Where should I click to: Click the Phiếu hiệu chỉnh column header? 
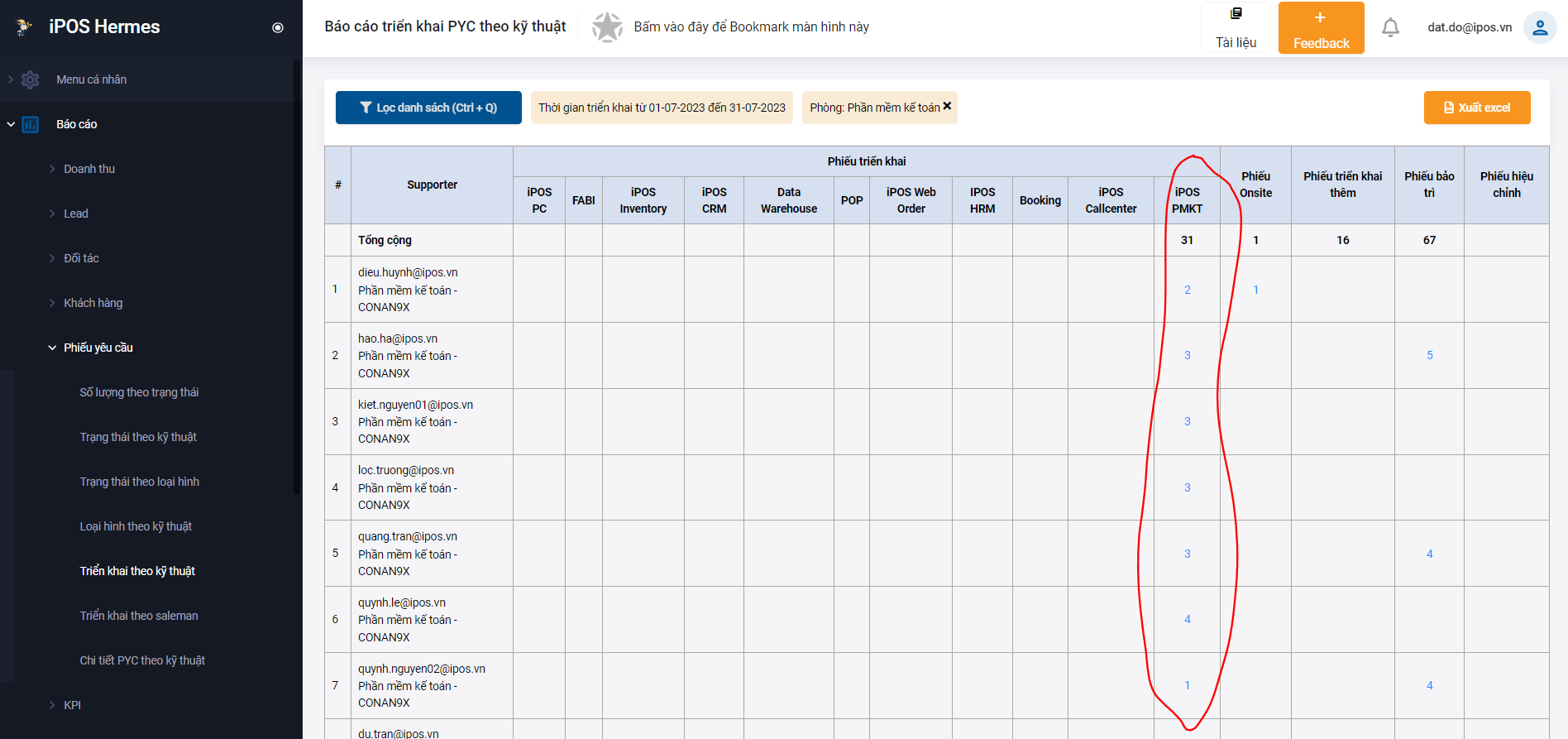tap(1507, 185)
